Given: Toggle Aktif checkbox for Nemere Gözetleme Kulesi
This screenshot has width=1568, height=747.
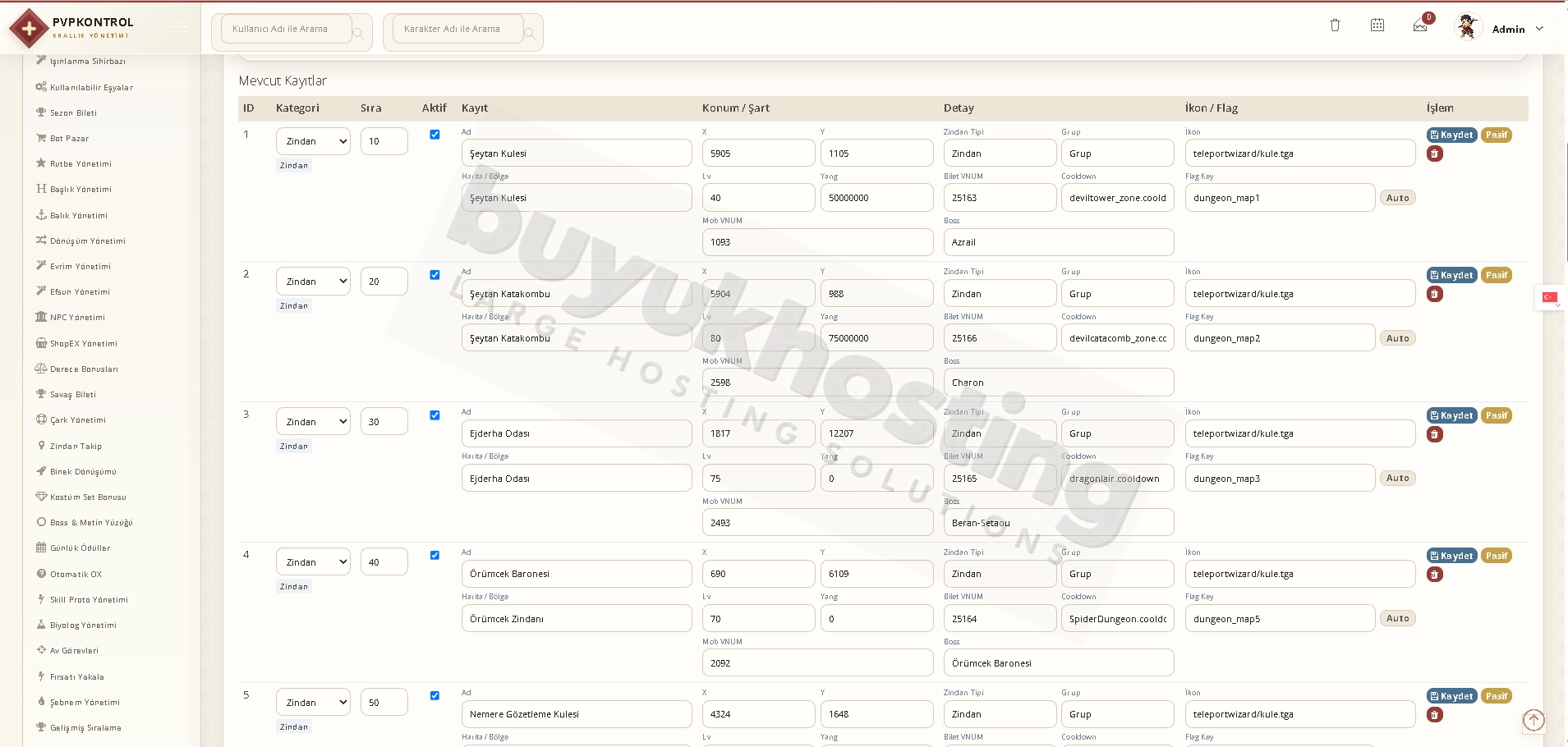Looking at the screenshot, I should [435, 696].
